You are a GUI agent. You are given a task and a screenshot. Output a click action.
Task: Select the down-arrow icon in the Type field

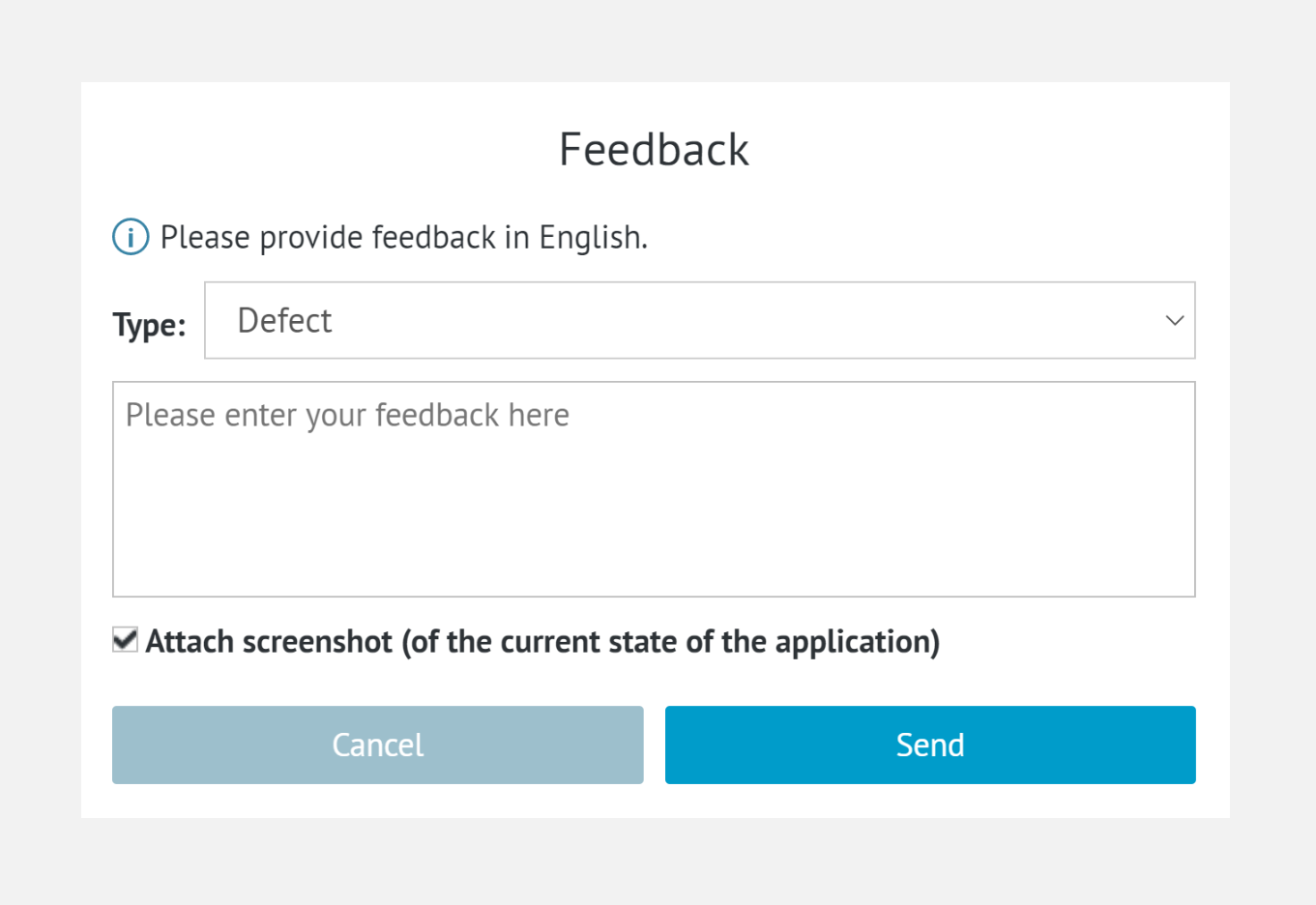pos(1173,320)
